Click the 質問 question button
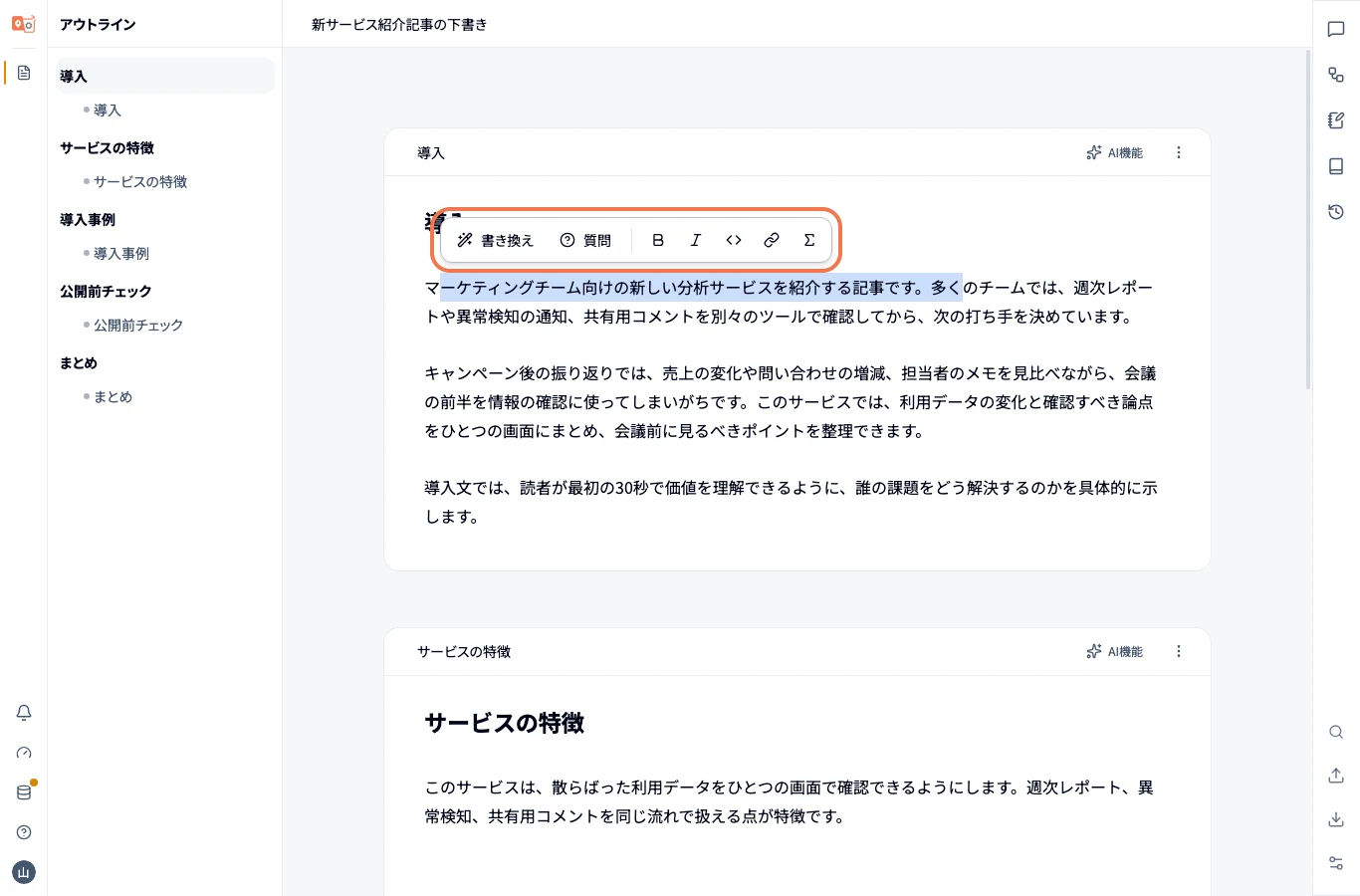Image resolution: width=1360 pixels, height=896 pixels. (585, 240)
